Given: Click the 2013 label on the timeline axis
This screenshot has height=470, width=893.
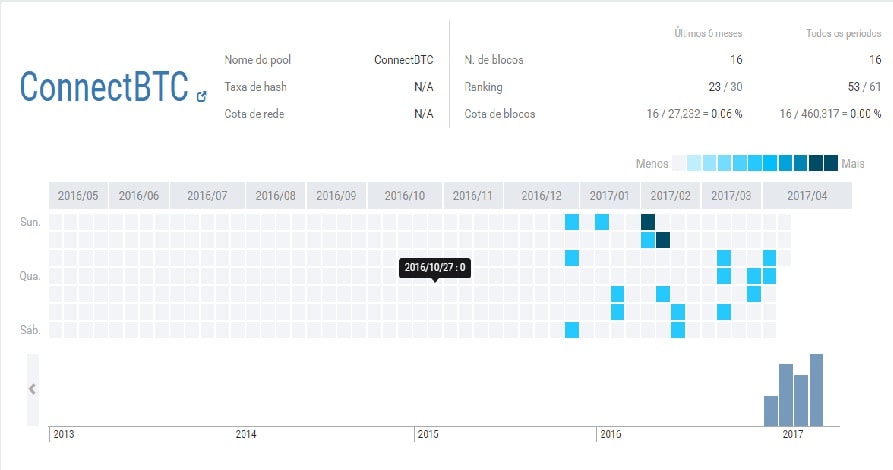Looking at the screenshot, I should coord(64,435).
